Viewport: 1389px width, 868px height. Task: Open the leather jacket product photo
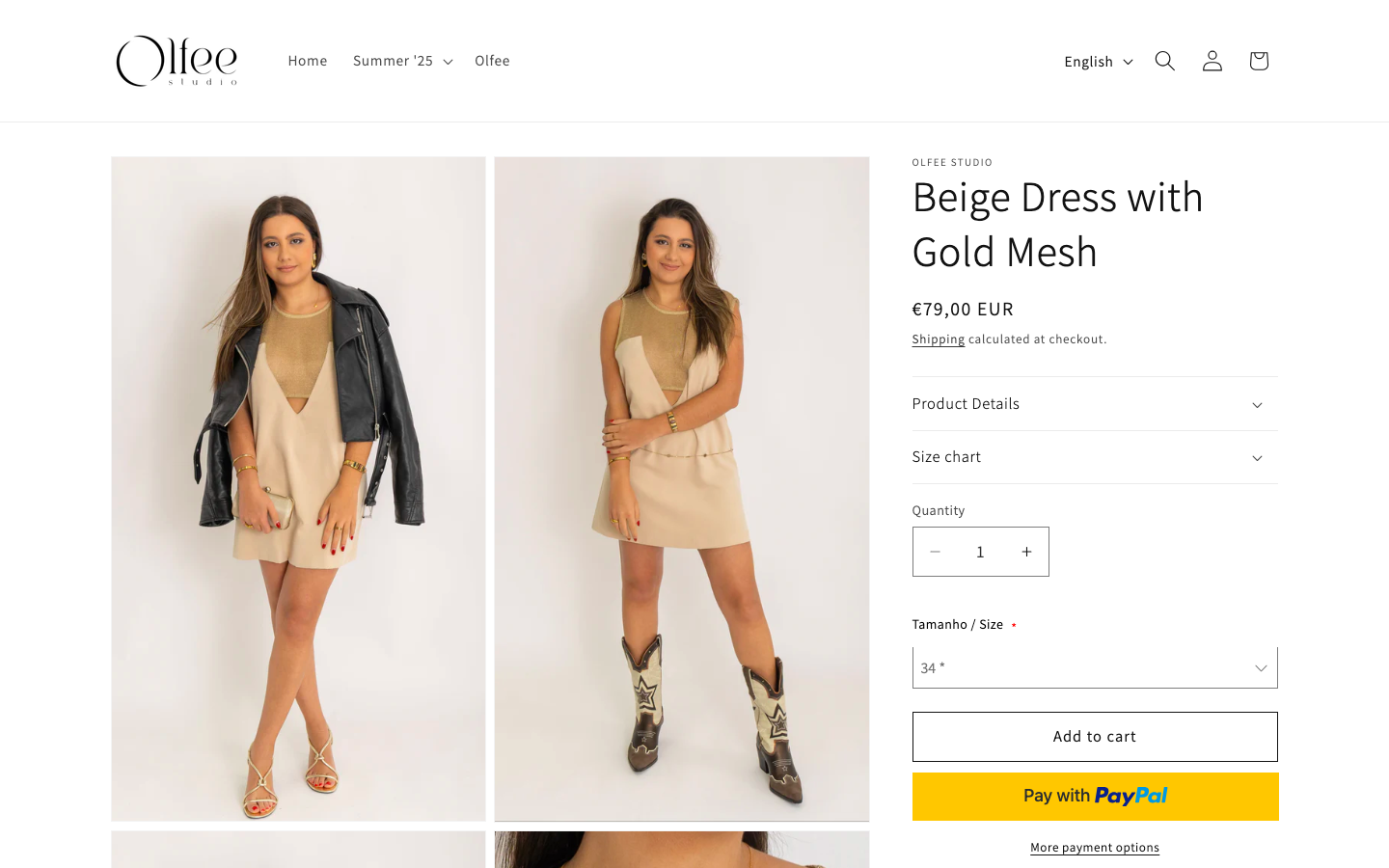298,489
